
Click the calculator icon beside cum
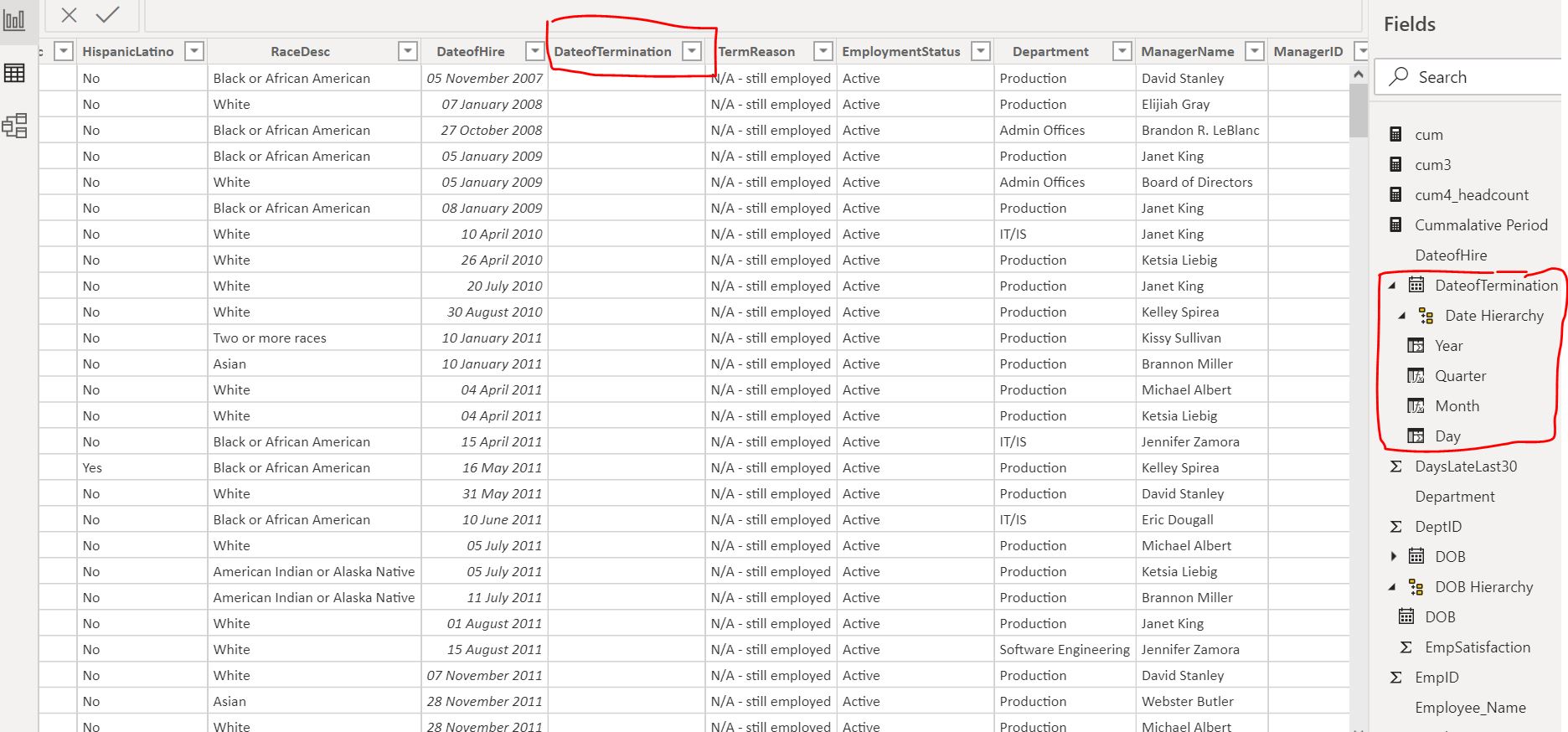click(1395, 134)
